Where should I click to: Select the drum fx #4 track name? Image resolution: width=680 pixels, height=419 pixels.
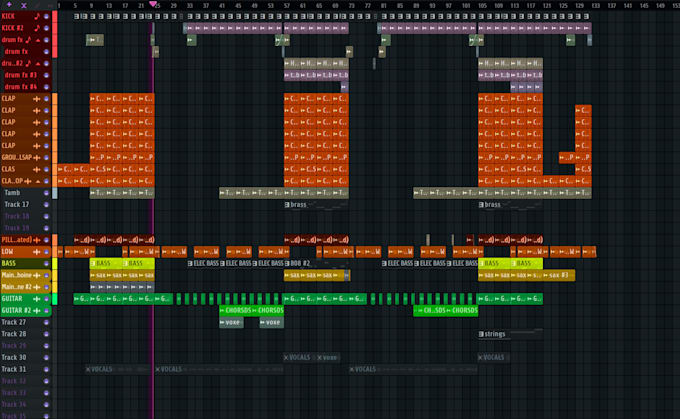[x=21, y=87]
